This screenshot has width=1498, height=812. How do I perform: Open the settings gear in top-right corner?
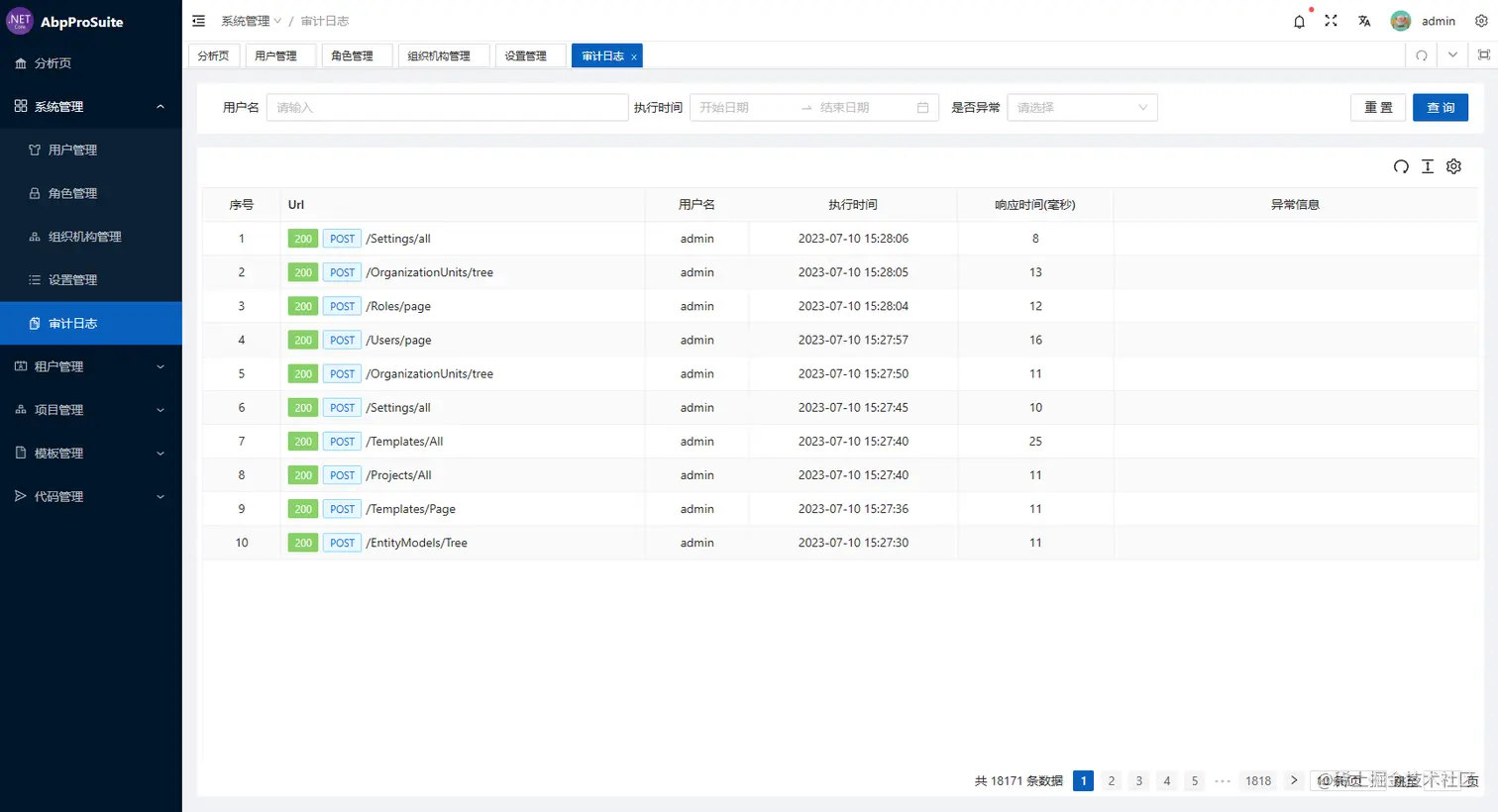(1481, 21)
